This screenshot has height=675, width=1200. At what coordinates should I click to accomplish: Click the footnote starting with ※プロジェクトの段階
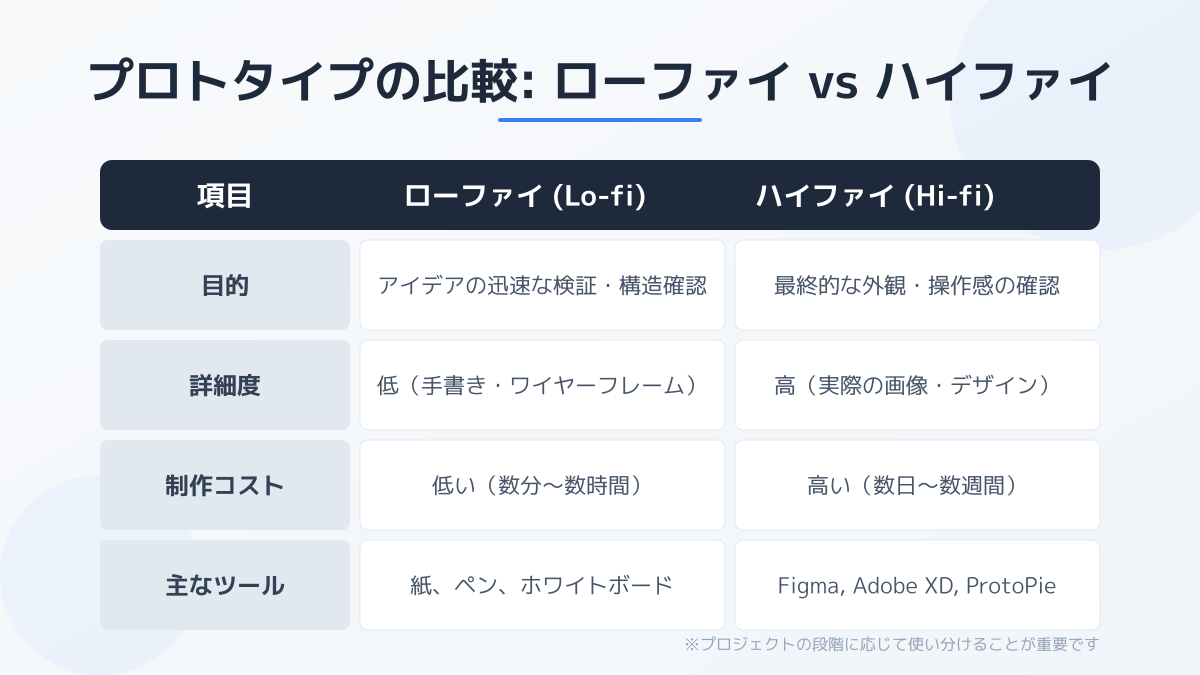pyautogui.click(x=891, y=645)
